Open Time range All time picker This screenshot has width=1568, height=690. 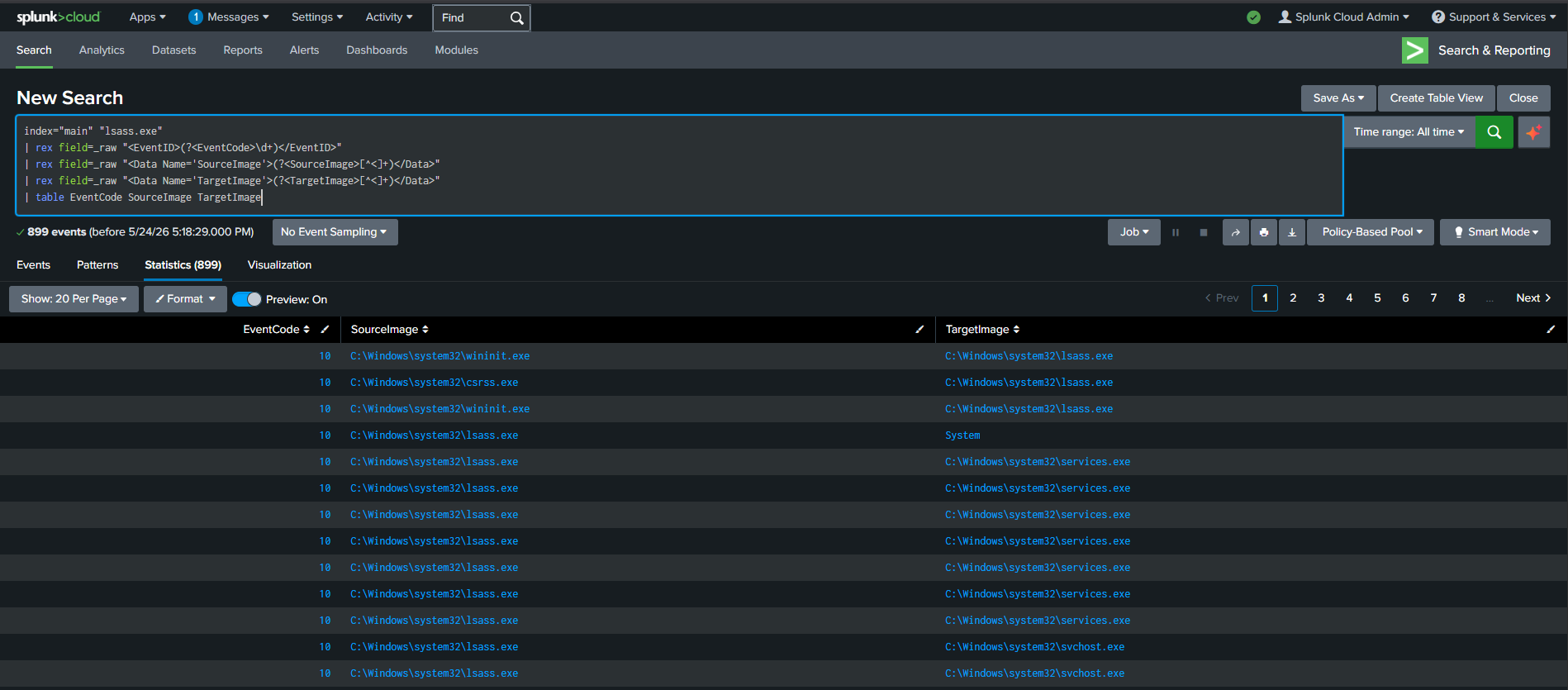pyautogui.click(x=1409, y=132)
